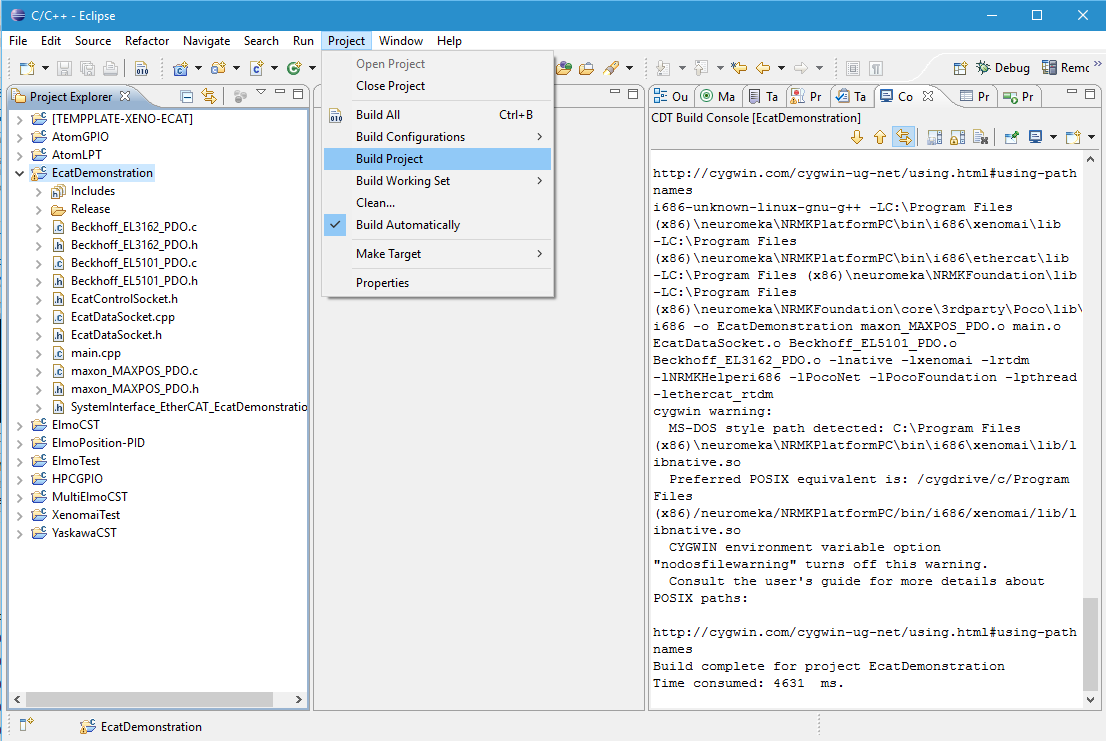Expand the Includes folder node
This screenshot has width=1106, height=741.
point(39,192)
